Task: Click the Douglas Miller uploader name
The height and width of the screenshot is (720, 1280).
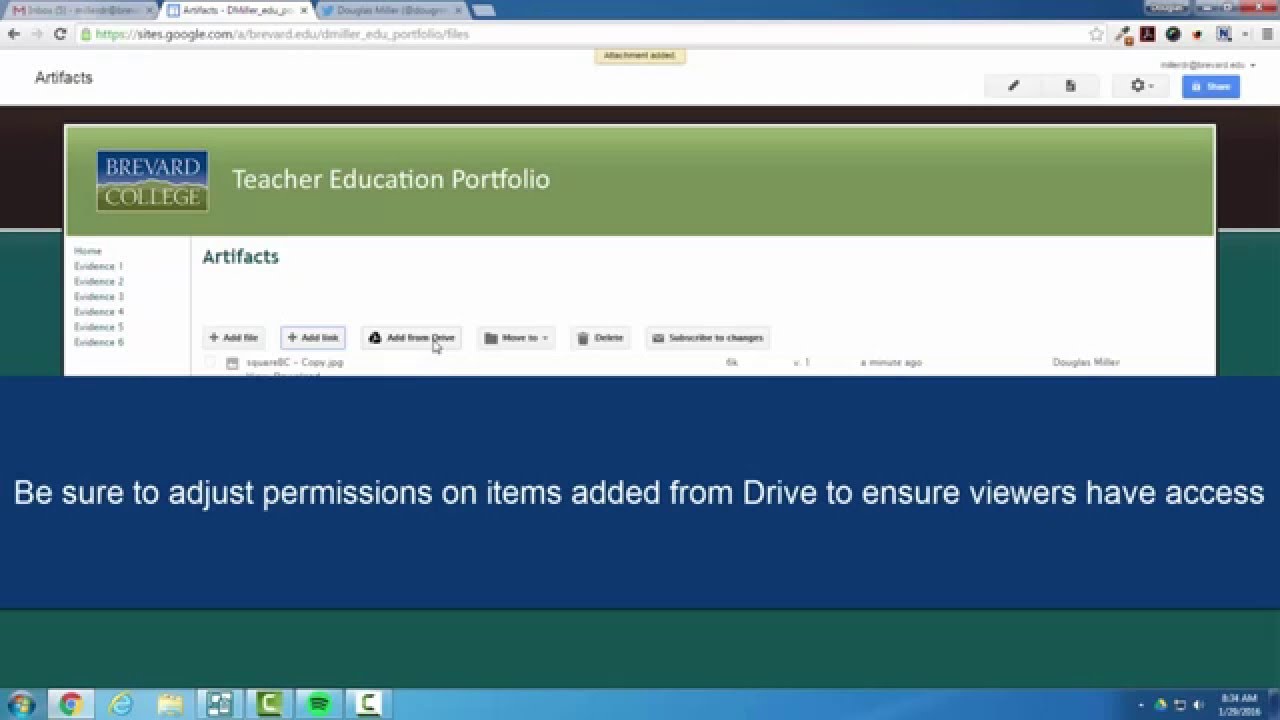Action: [x=1086, y=362]
